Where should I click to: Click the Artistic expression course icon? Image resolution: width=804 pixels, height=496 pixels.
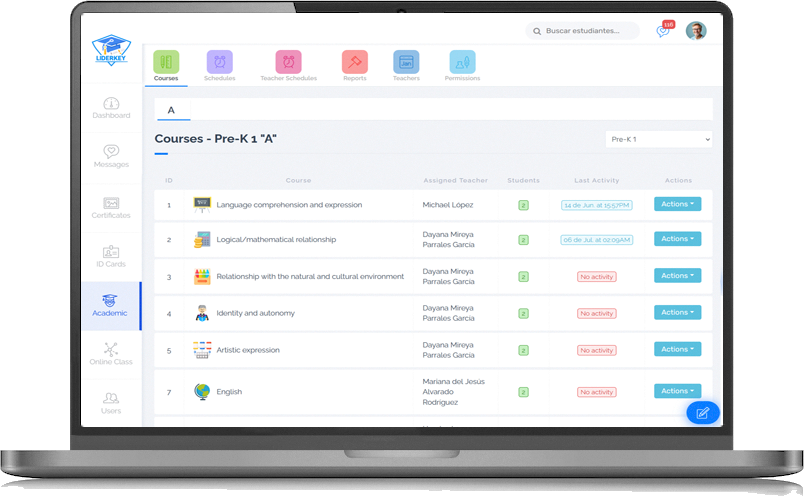202,350
